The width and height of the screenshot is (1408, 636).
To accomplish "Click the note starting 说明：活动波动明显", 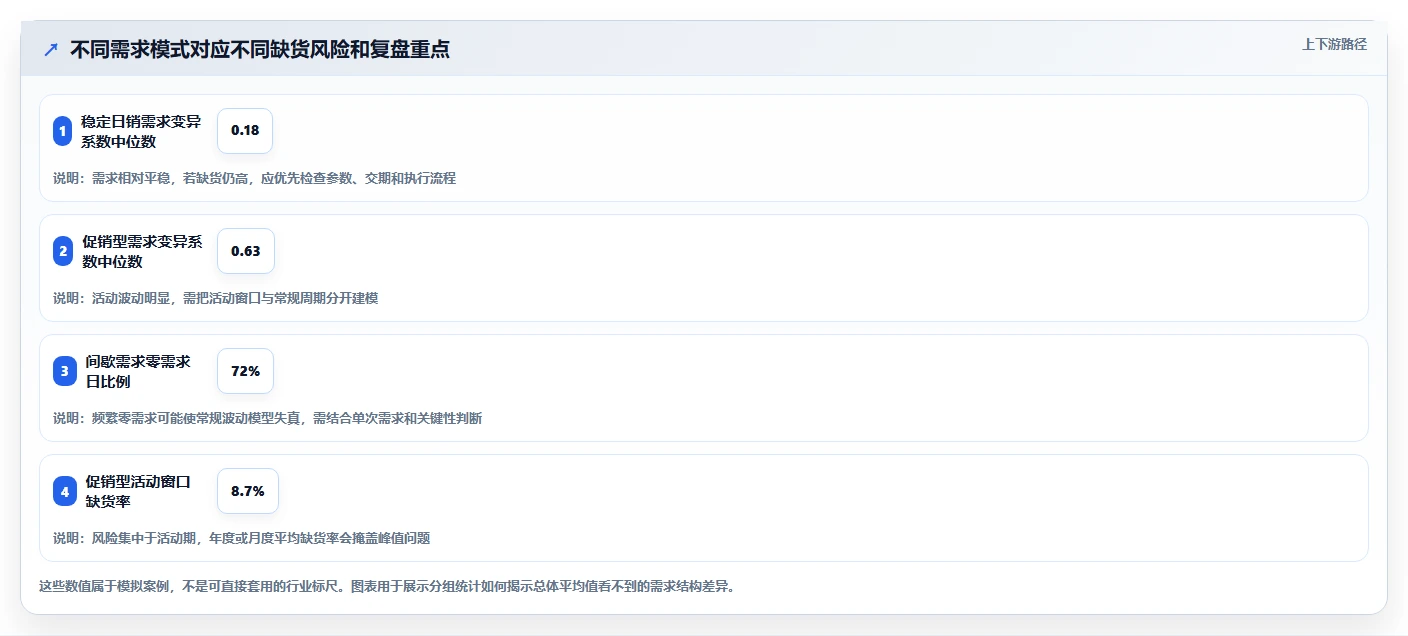I will [x=215, y=298].
